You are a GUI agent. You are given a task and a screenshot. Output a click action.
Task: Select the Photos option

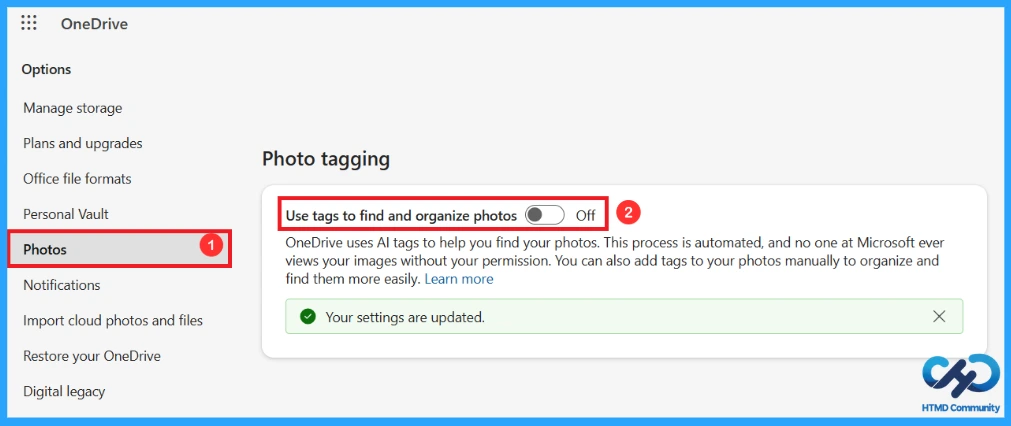click(119, 249)
